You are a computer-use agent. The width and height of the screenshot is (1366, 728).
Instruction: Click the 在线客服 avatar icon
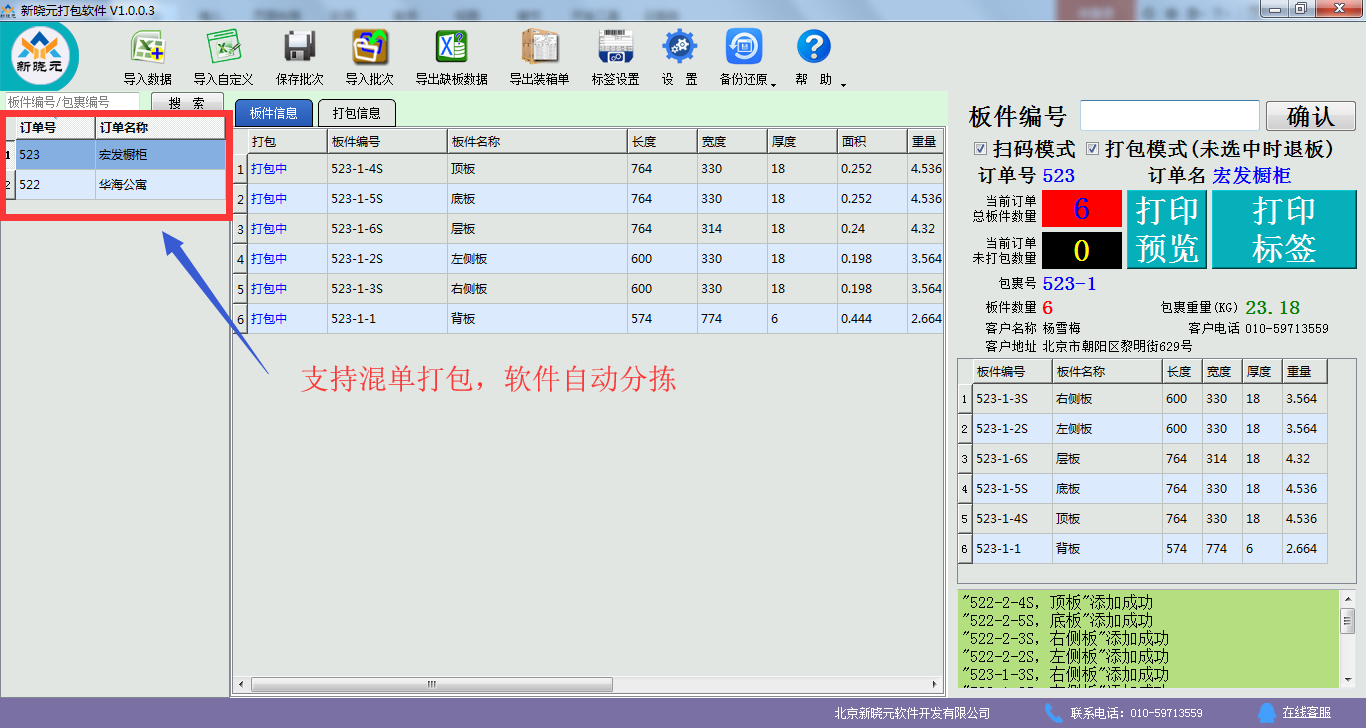pos(1267,712)
